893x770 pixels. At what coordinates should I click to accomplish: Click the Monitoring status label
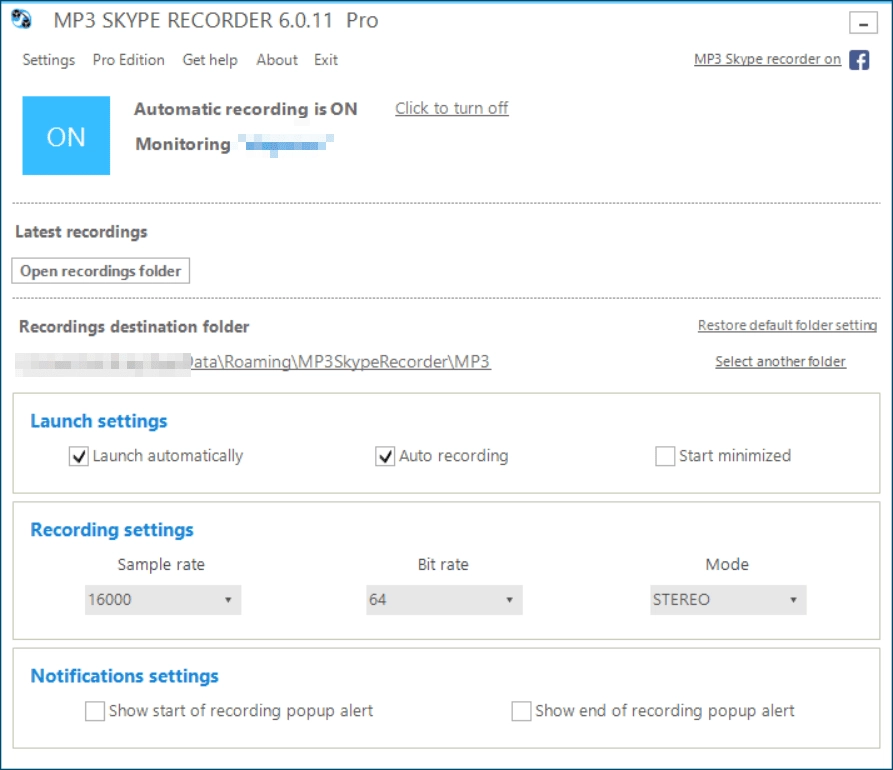(x=183, y=144)
